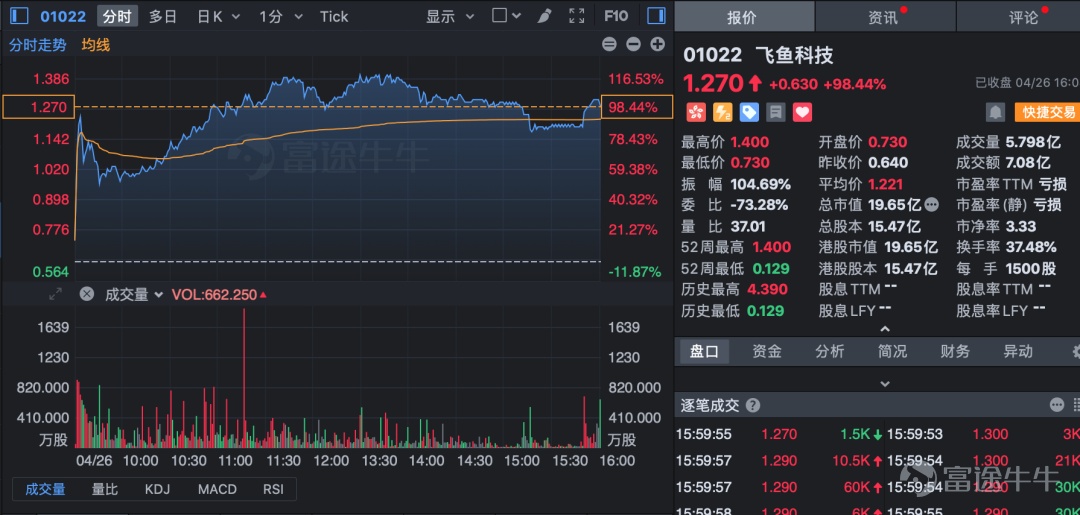Switch to the 分析 tab
Viewport: 1080px width, 515px height.
pos(829,352)
